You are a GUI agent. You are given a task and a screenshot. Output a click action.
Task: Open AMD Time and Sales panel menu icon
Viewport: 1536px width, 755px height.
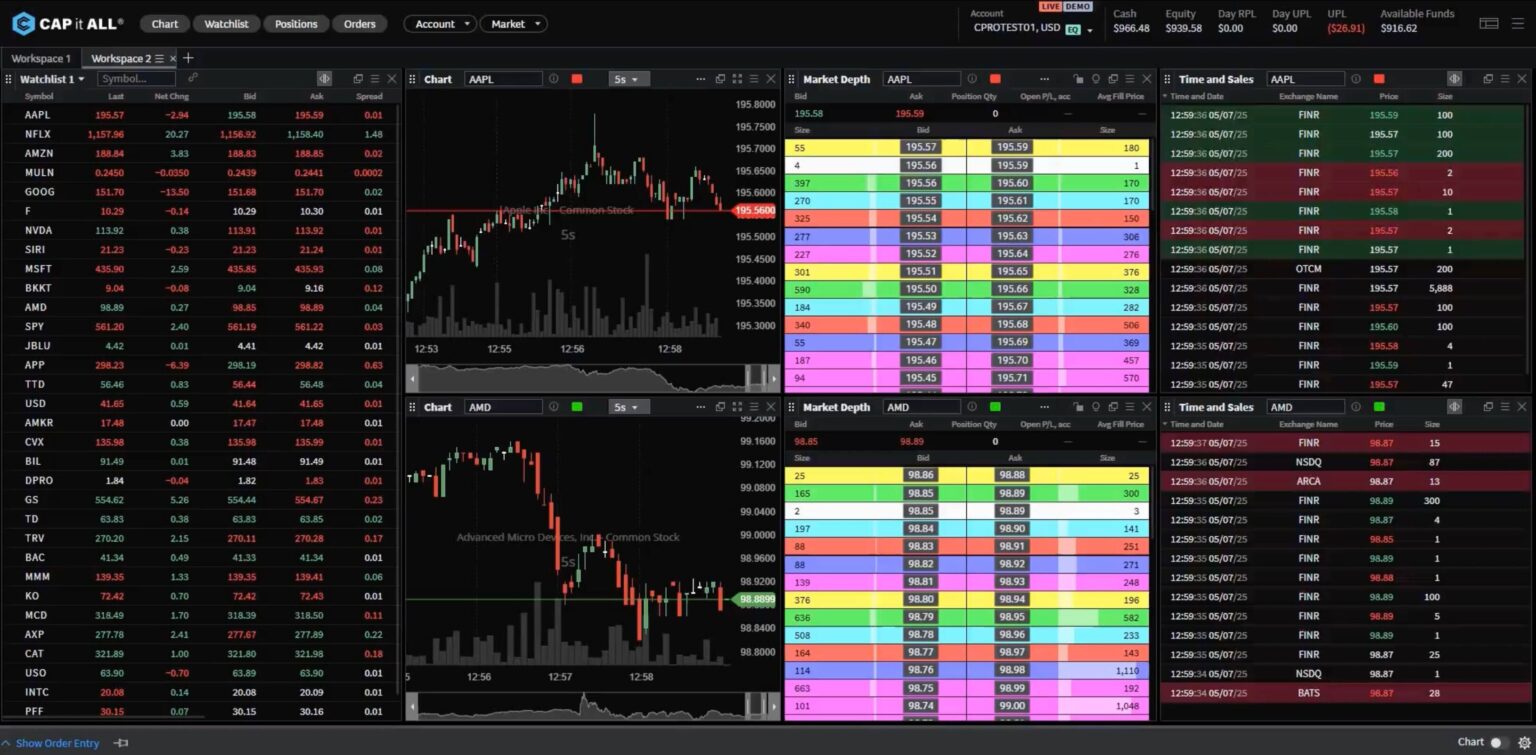pyautogui.click(x=1505, y=407)
